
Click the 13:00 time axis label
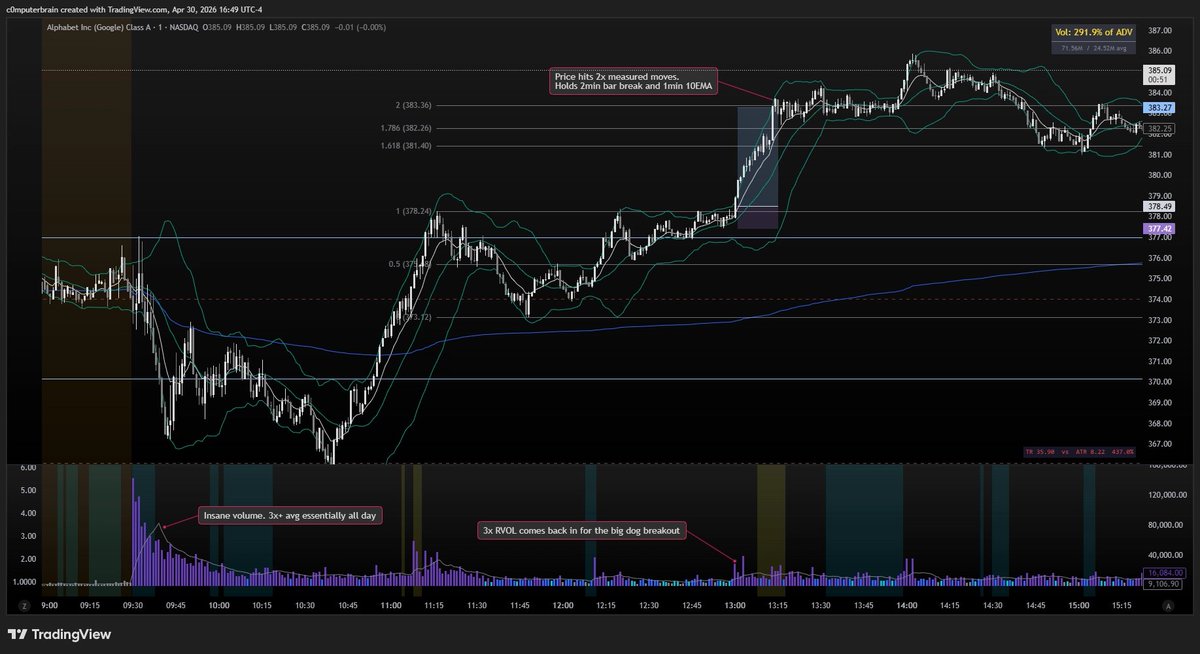[x=734, y=606]
